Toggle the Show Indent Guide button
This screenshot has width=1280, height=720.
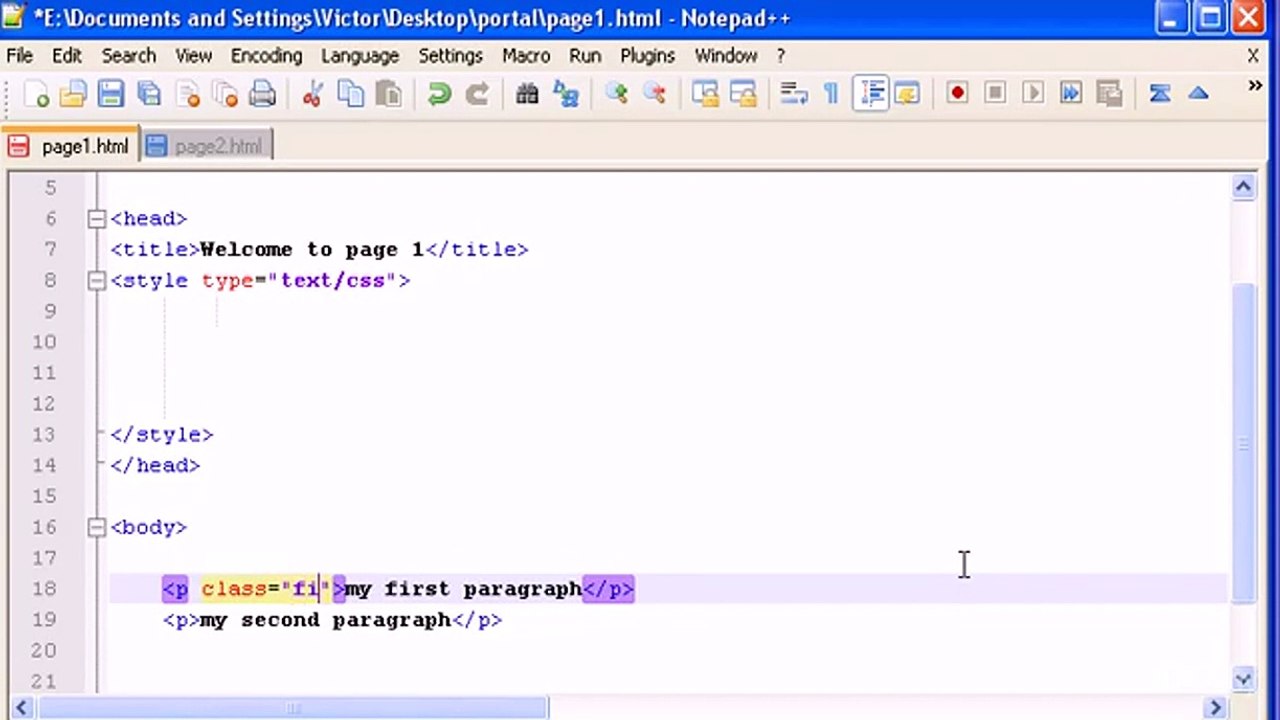pyautogui.click(x=871, y=94)
